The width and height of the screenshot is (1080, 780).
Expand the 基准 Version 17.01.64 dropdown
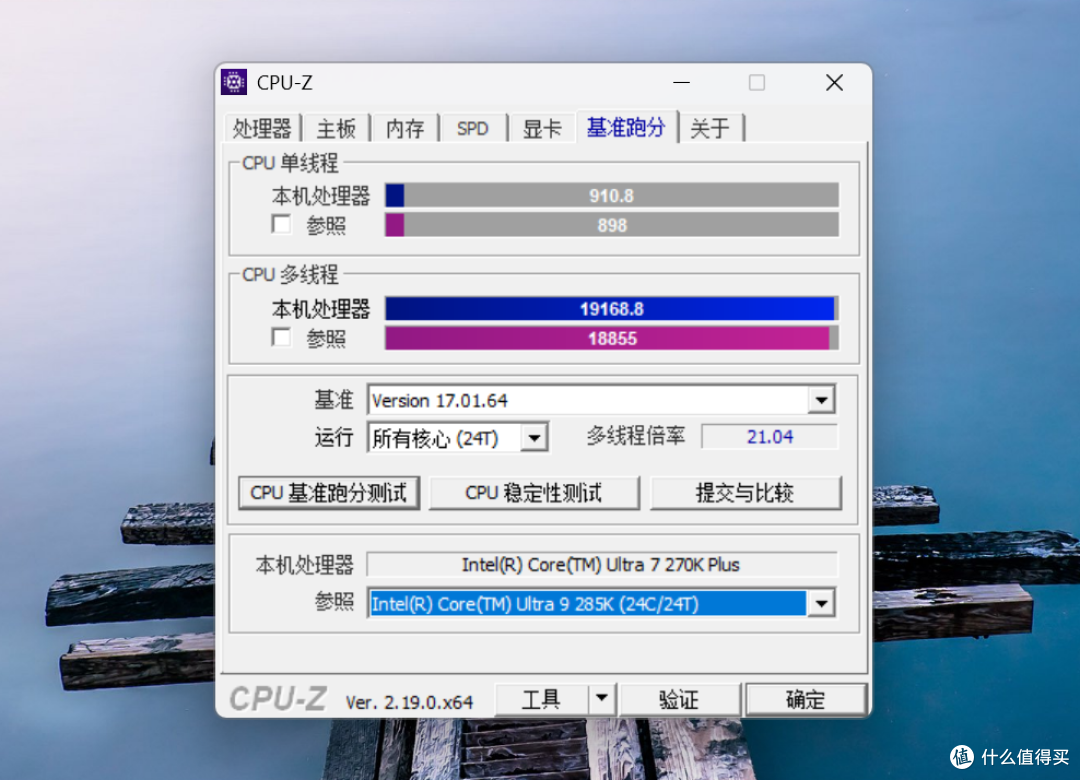[x=821, y=400]
